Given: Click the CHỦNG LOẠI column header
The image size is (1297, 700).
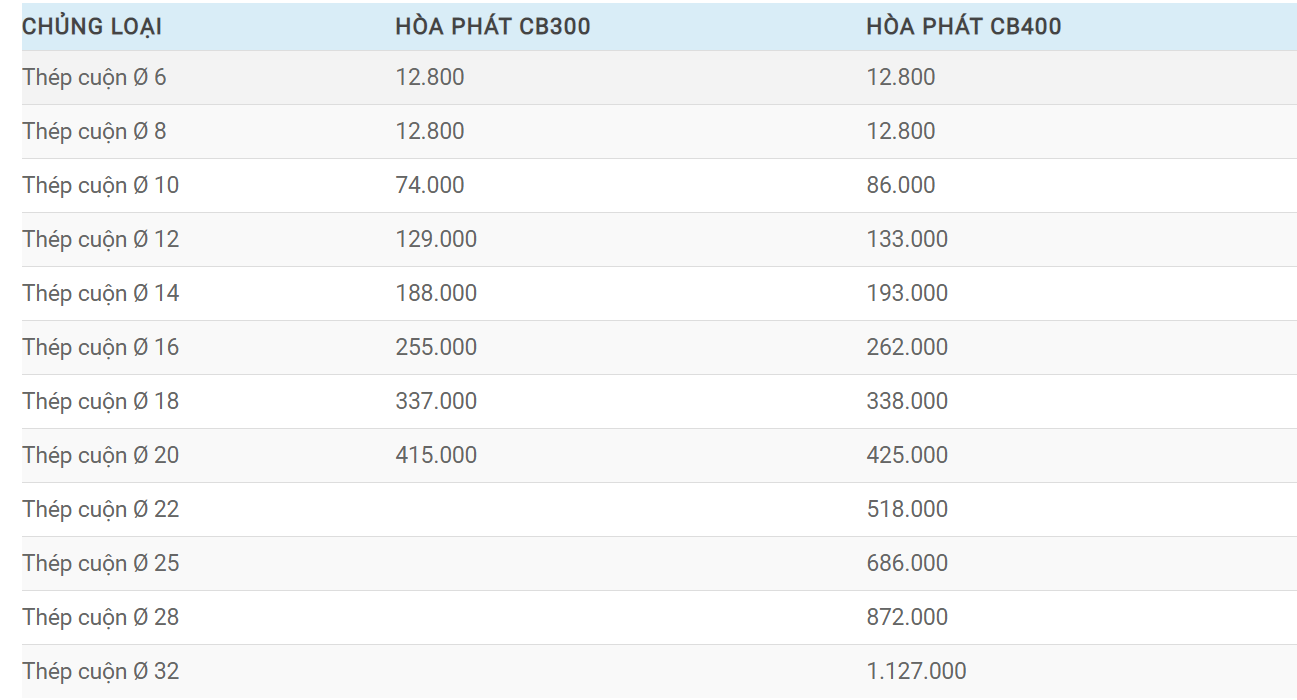Looking at the screenshot, I should (x=92, y=27).
